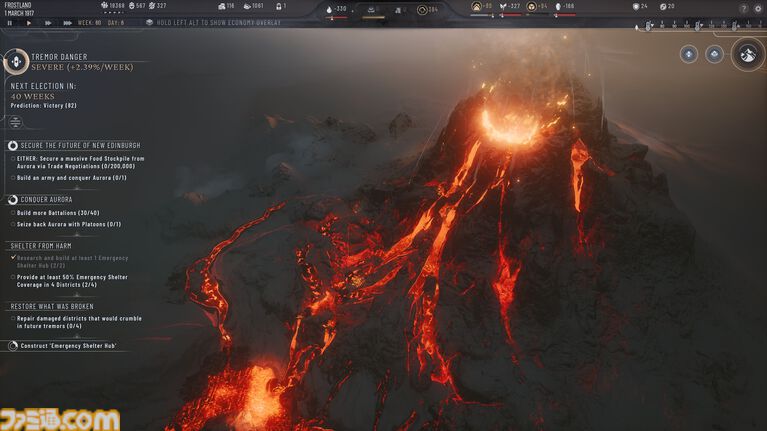This screenshot has width=767, height=431.
Task: Toggle the Build more Battalions objective checkbox
Action: [x=13, y=212]
